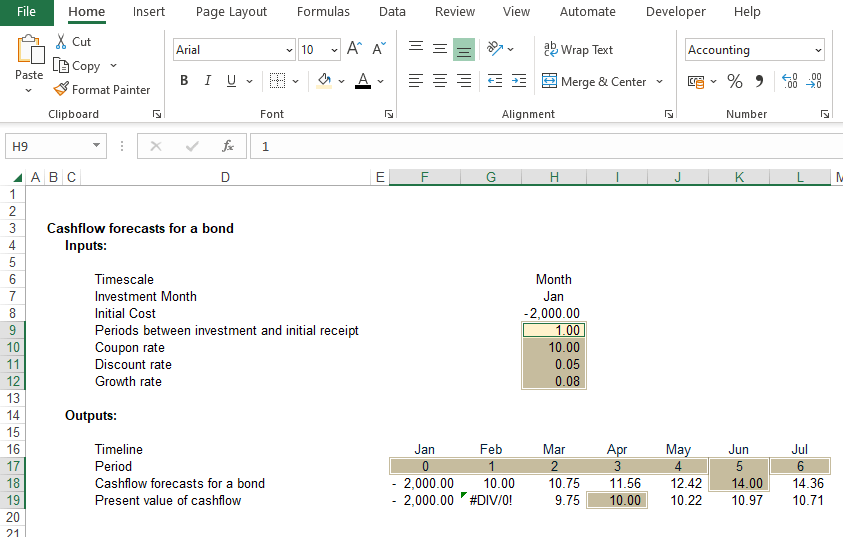Toggle Bold formatting
Viewport: 843px width, 537px height.
pos(184,81)
